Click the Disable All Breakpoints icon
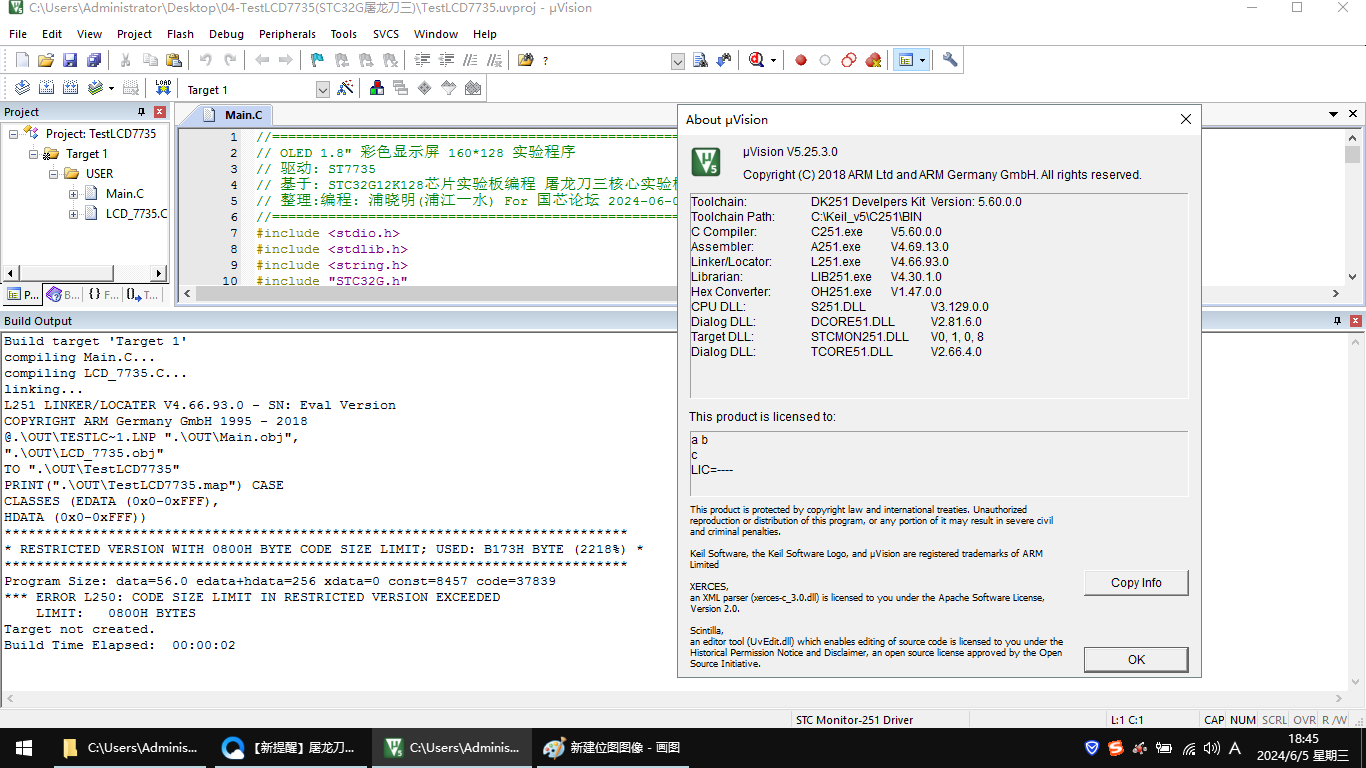 coord(849,60)
